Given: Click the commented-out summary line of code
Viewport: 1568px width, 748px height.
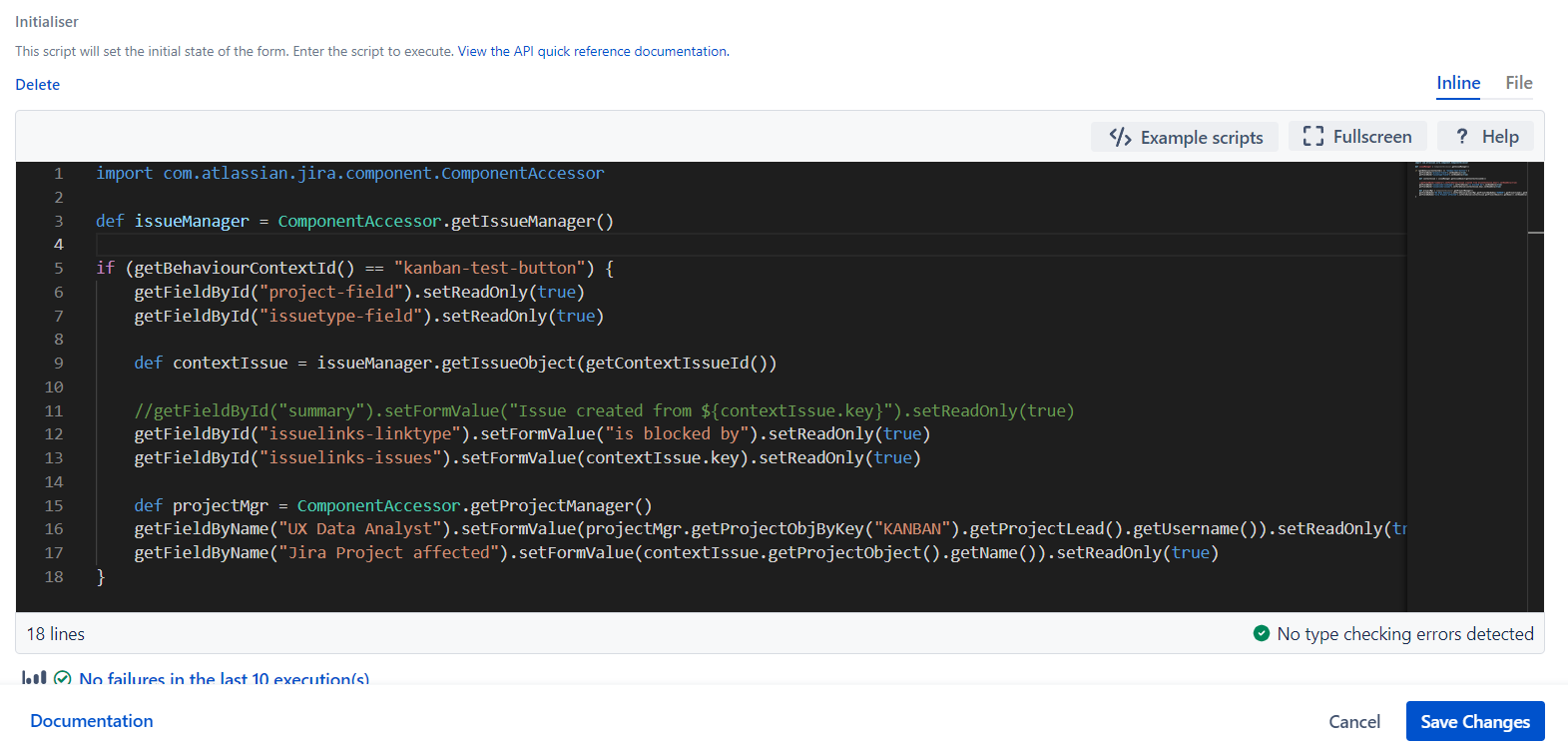Looking at the screenshot, I should tap(604, 410).
